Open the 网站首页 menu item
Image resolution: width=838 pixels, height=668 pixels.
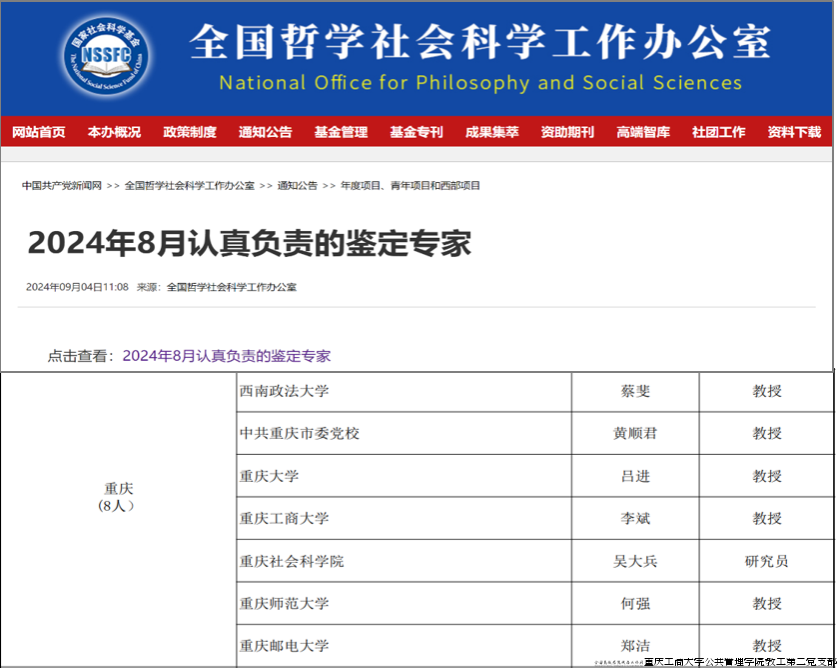(x=38, y=132)
